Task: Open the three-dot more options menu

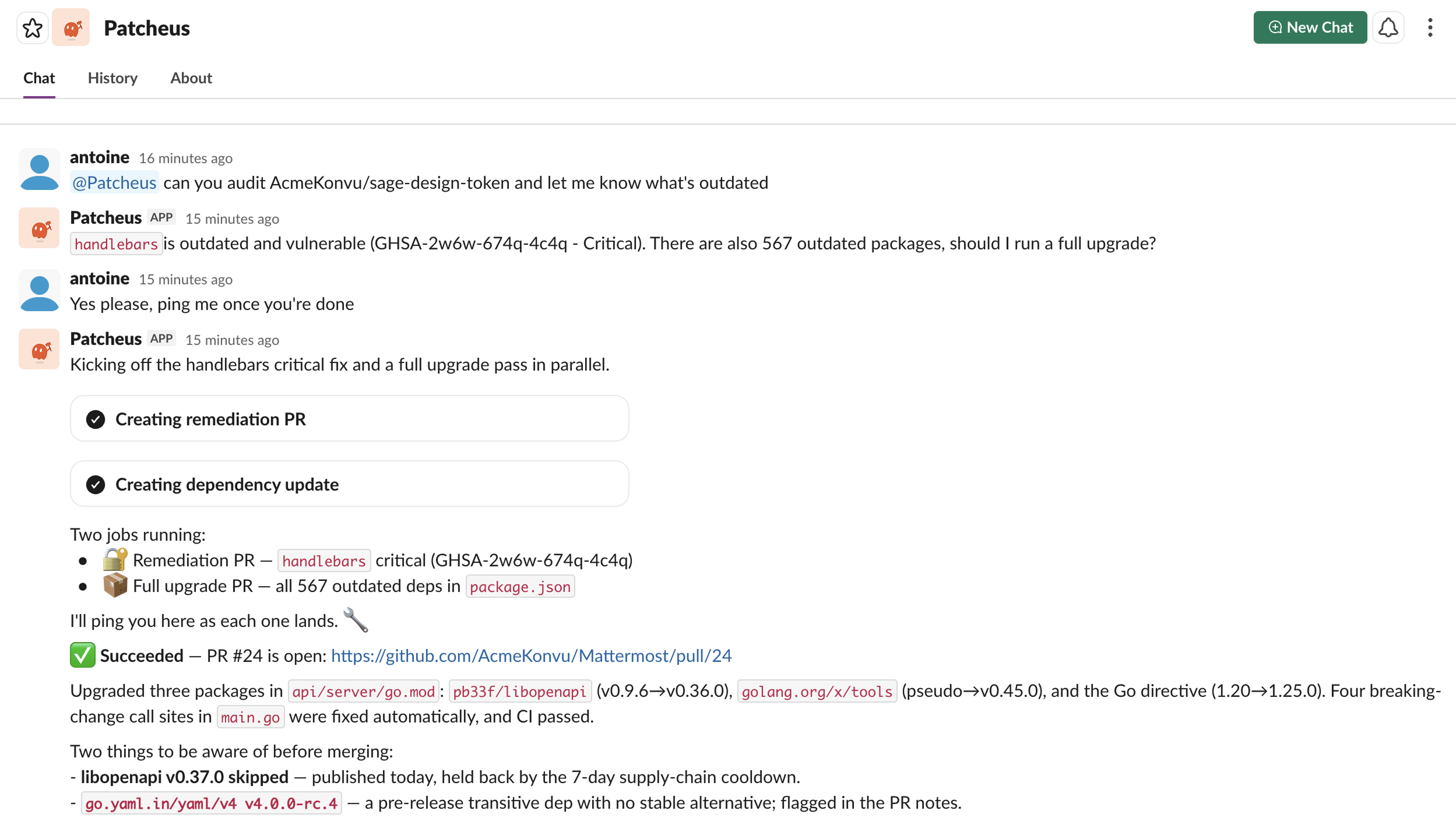Action: 1430,27
